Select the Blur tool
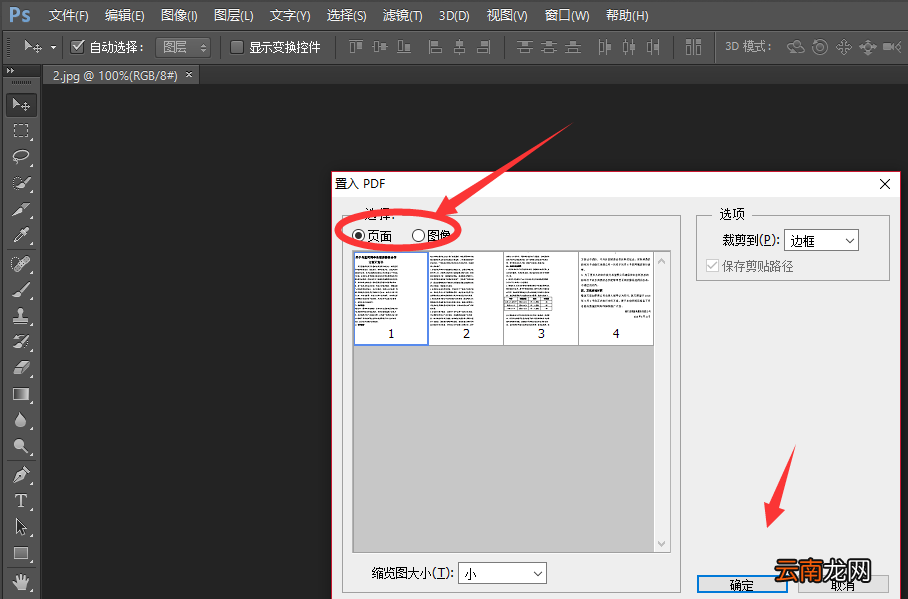Image resolution: width=908 pixels, height=599 pixels. pos(21,420)
